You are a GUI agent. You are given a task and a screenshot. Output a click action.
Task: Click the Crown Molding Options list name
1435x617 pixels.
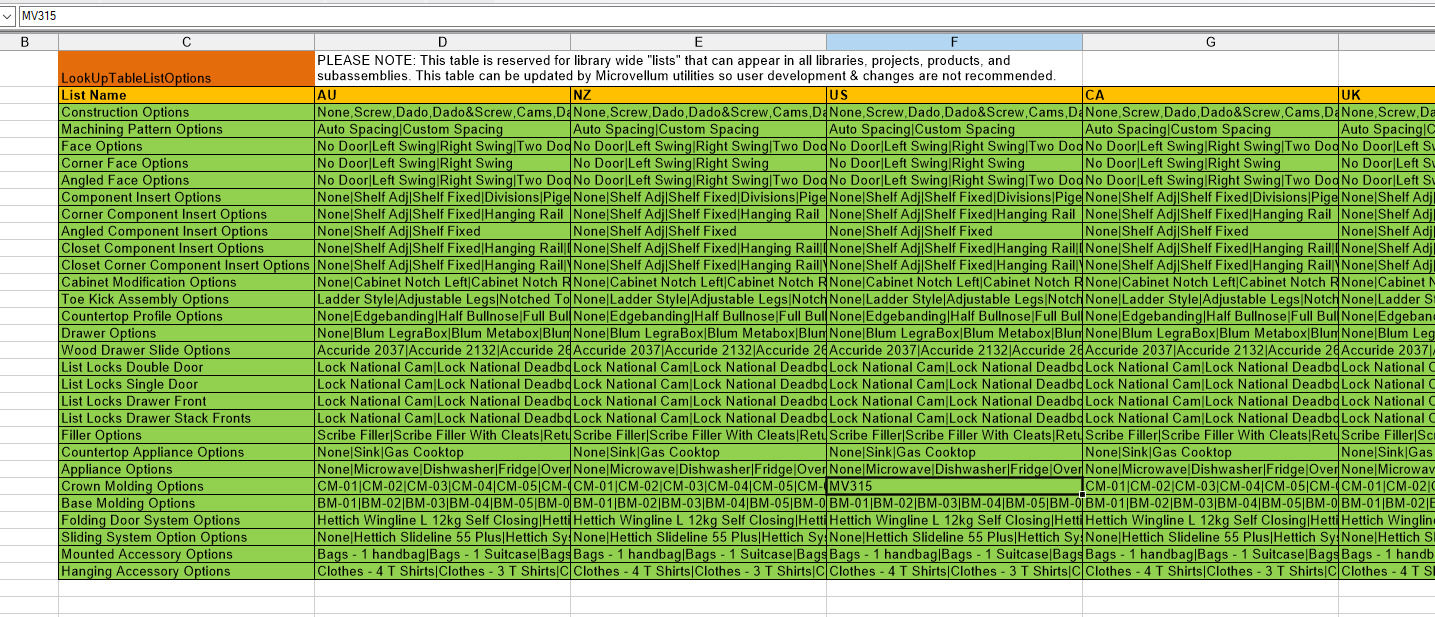click(x=186, y=486)
